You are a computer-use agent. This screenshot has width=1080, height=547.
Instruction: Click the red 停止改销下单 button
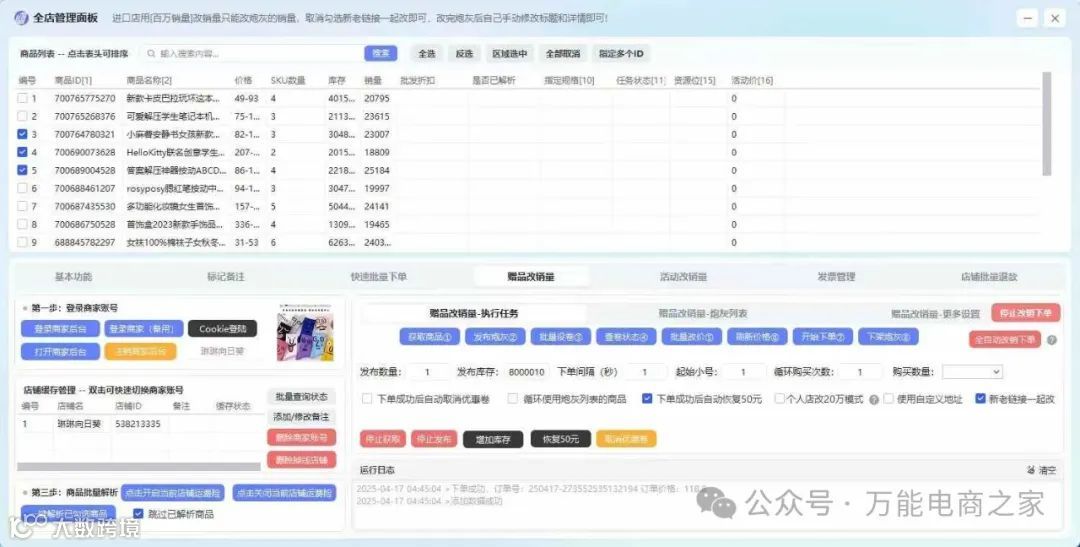click(1026, 313)
